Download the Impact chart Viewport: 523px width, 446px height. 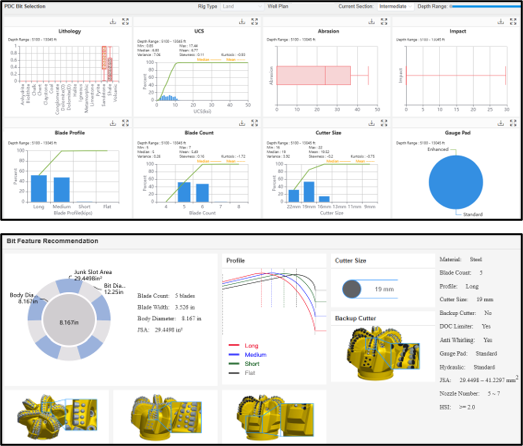[501, 22]
